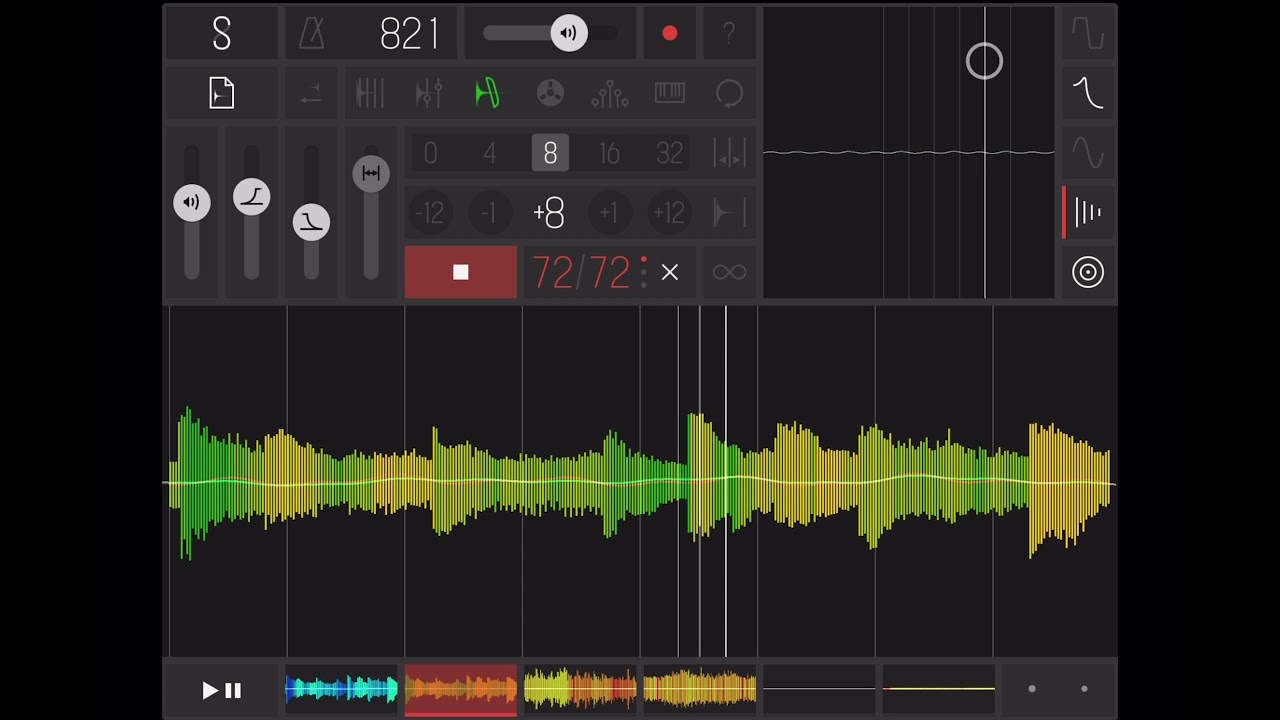This screenshot has height=720, width=1280.
Task: Click the +8 pitch value
Action: pyautogui.click(x=549, y=213)
